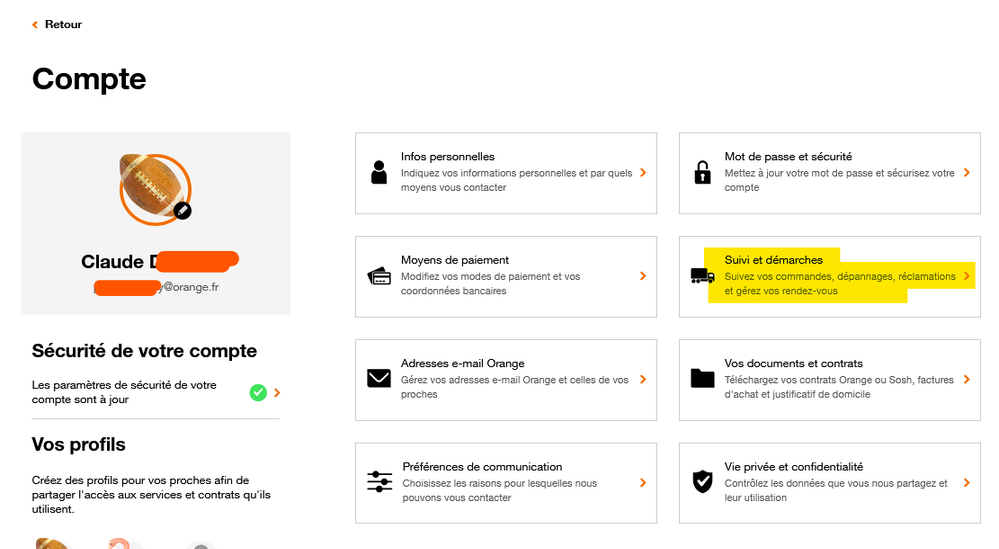Open Mot de passe et sécurité arrow
Image resolution: width=999 pixels, height=549 pixels.
point(967,173)
